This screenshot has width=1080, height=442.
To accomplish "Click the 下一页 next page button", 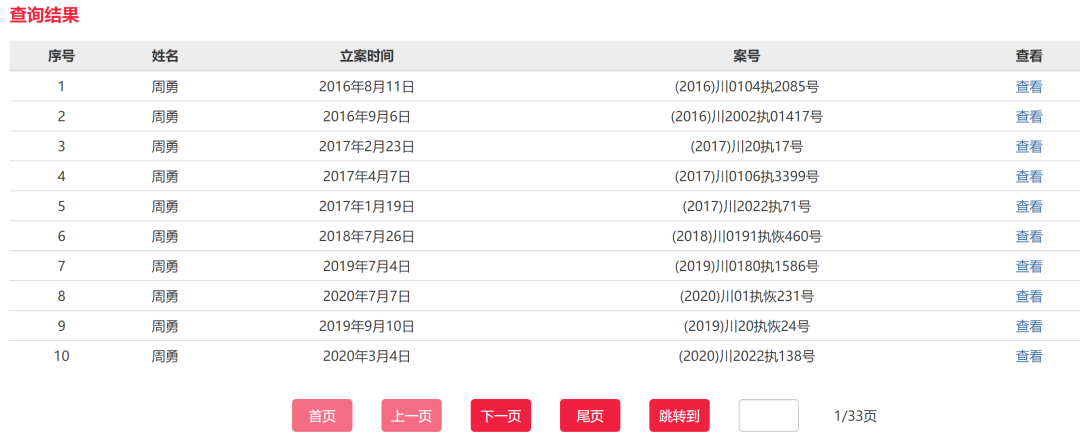I will click(x=500, y=416).
